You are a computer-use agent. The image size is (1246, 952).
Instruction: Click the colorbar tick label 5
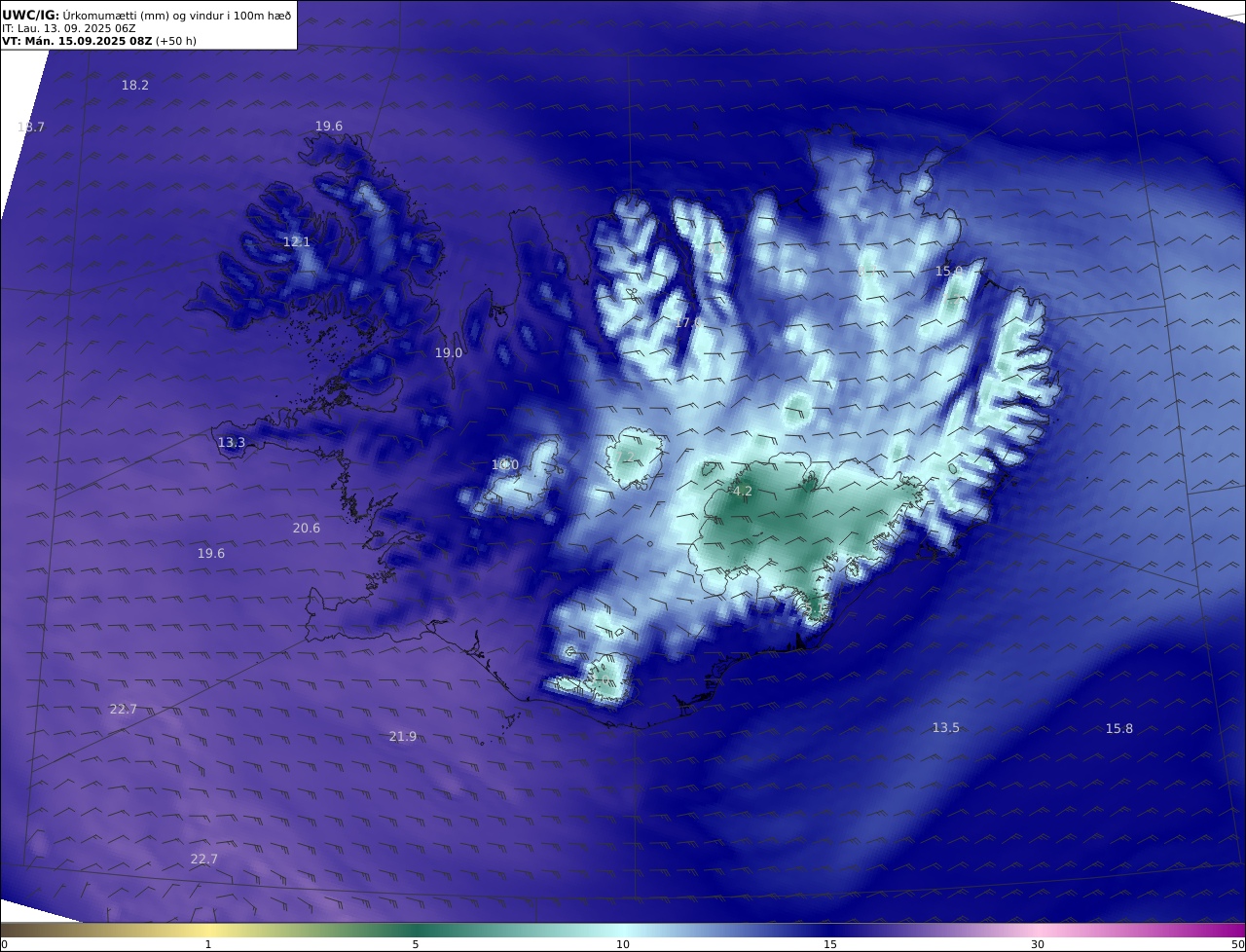coord(416,944)
